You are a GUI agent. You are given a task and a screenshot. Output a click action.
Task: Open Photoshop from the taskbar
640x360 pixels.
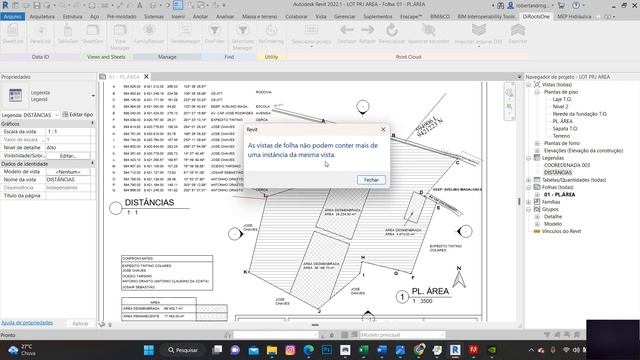327,350
